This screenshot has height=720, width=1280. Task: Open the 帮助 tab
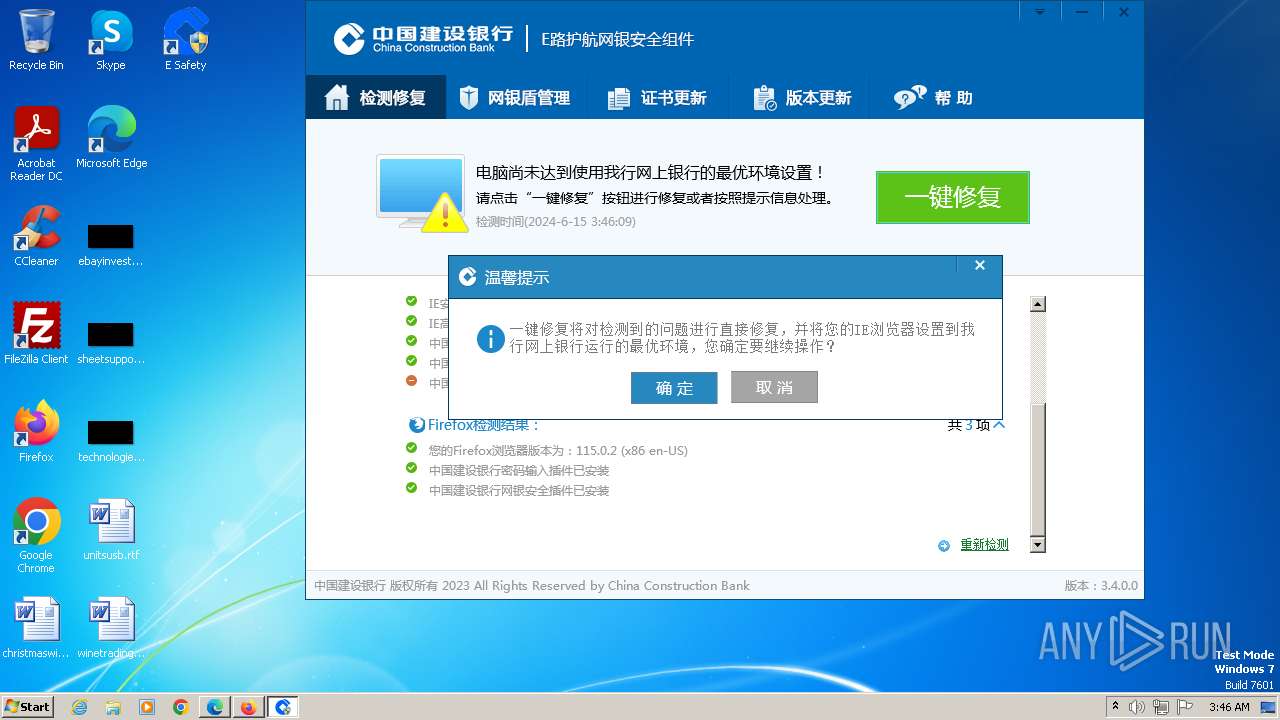pos(934,98)
